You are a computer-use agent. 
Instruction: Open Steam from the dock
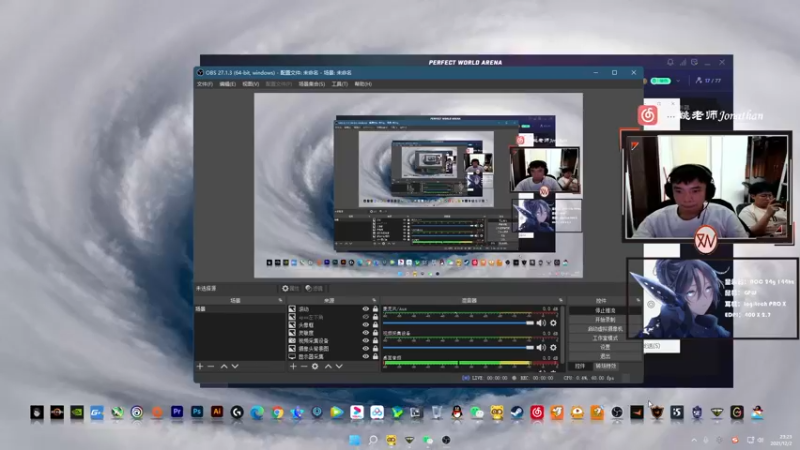tap(517, 412)
